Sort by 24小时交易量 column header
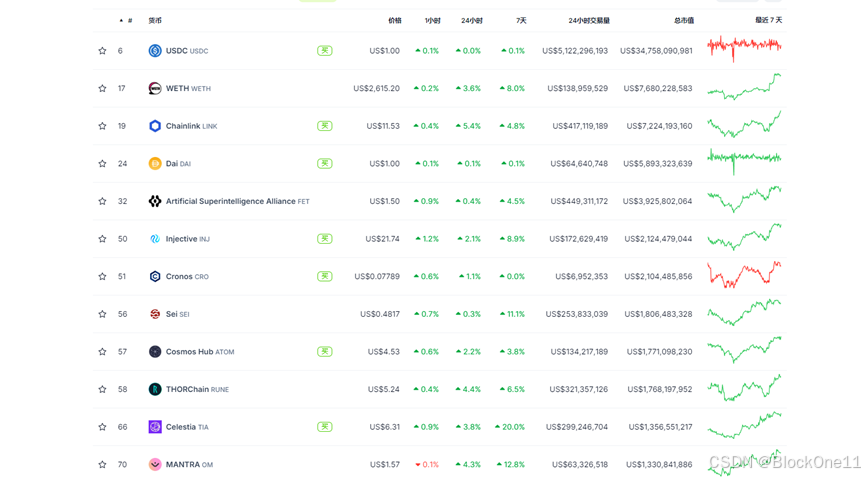 click(x=589, y=20)
